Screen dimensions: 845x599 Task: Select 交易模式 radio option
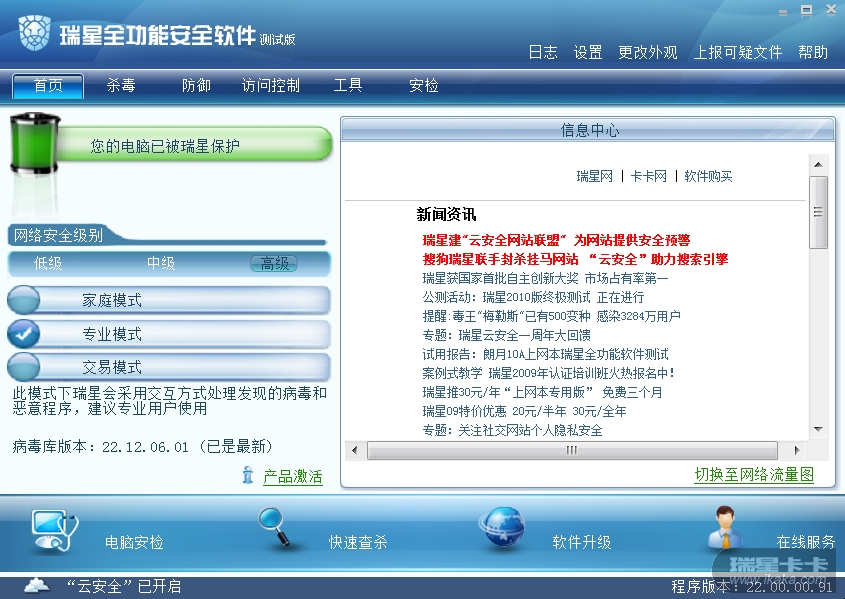[x=24, y=367]
